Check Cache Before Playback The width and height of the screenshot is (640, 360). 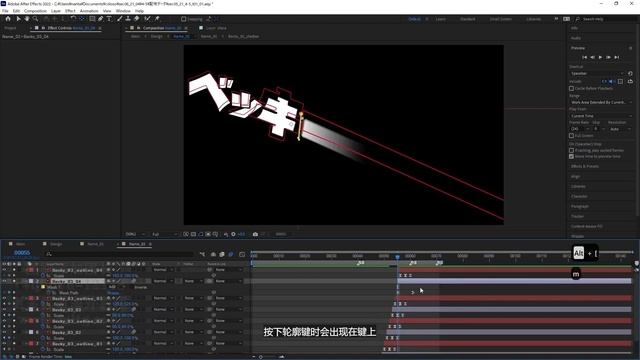pyautogui.click(x=571, y=88)
